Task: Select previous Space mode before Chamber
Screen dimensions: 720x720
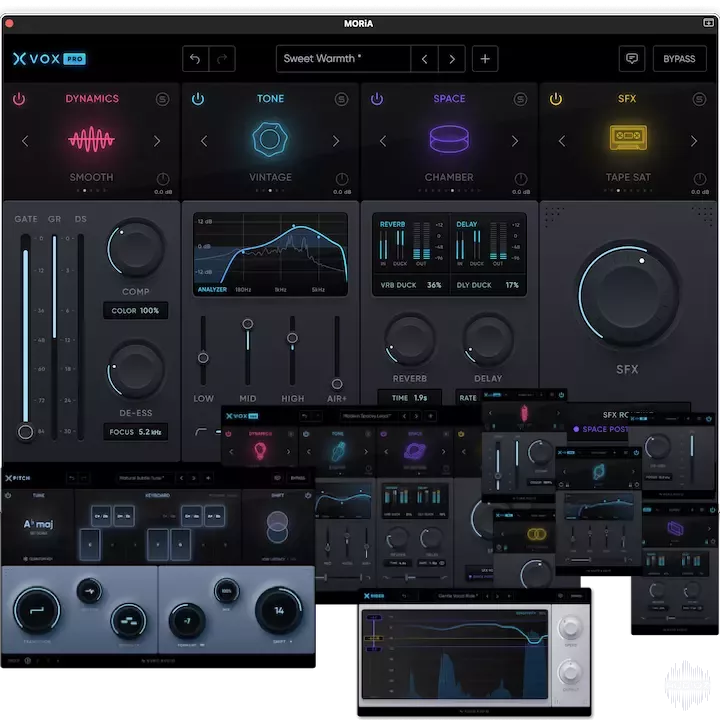Action: click(x=383, y=141)
